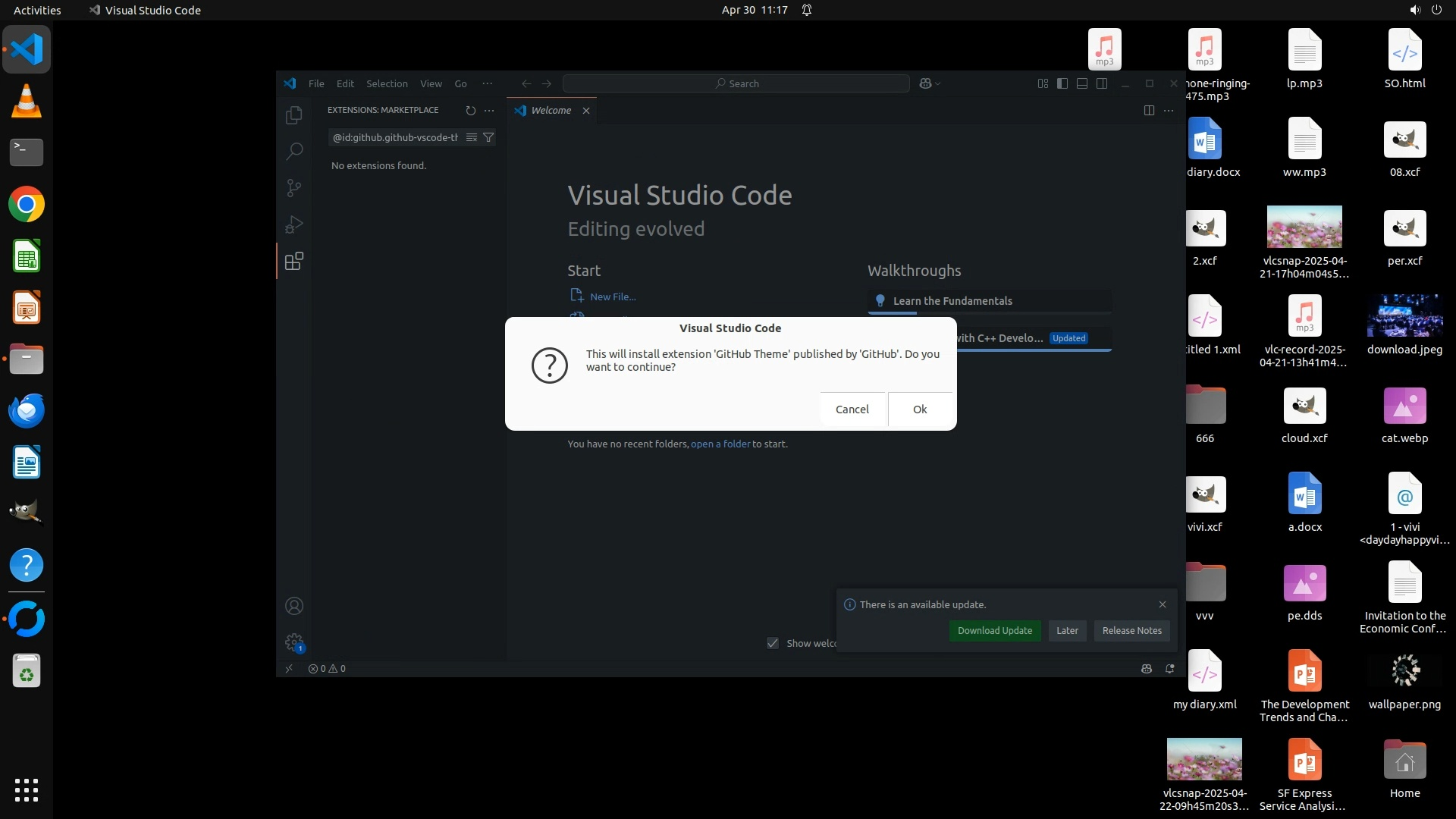The width and height of the screenshot is (1456, 819).
Task: Click the Extensions view icon
Action: [293, 262]
